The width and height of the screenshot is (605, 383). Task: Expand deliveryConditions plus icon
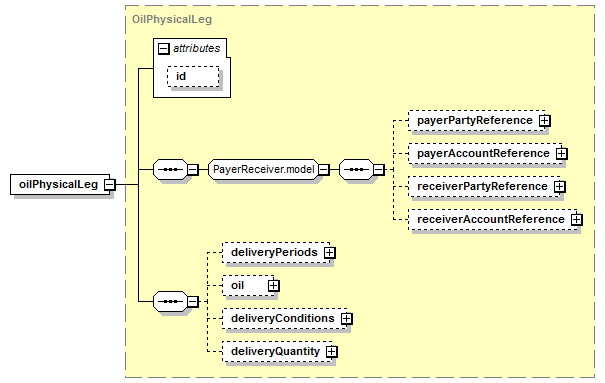(x=346, y=319)
